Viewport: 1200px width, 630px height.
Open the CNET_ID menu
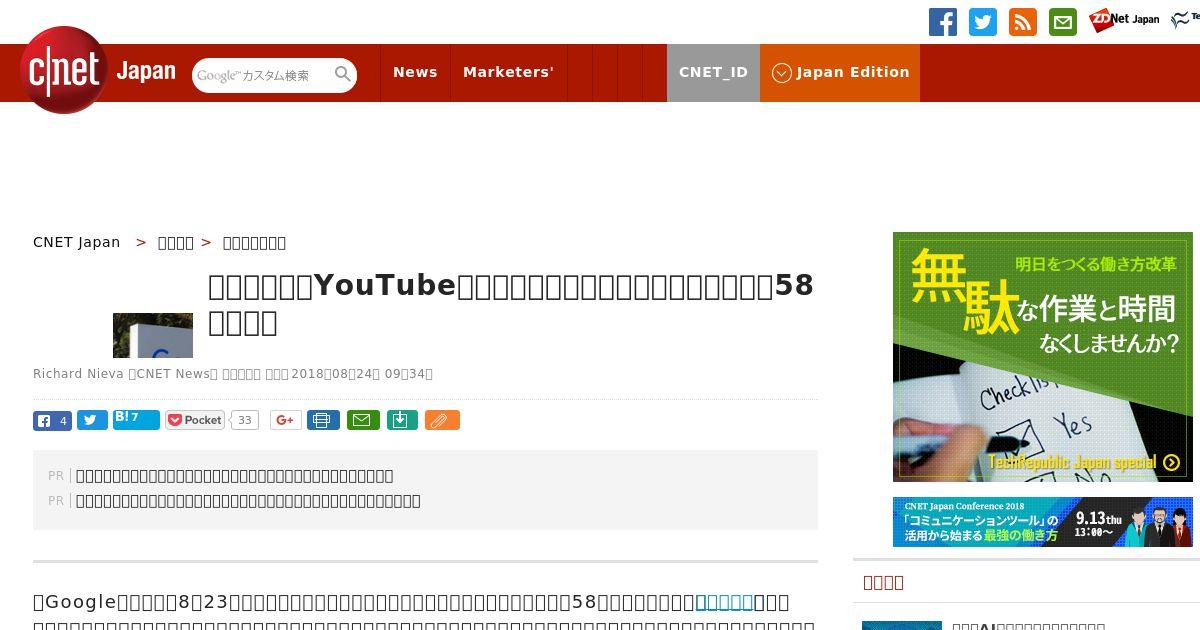[x=713, y=72]
